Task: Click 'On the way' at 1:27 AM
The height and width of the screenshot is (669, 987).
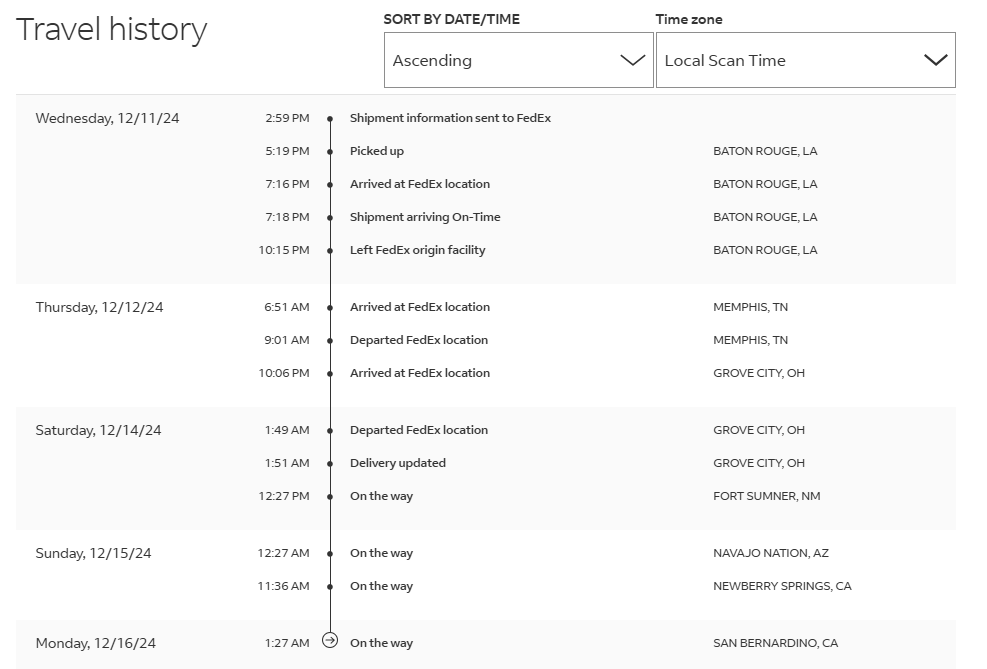Action: coord(381,643)
